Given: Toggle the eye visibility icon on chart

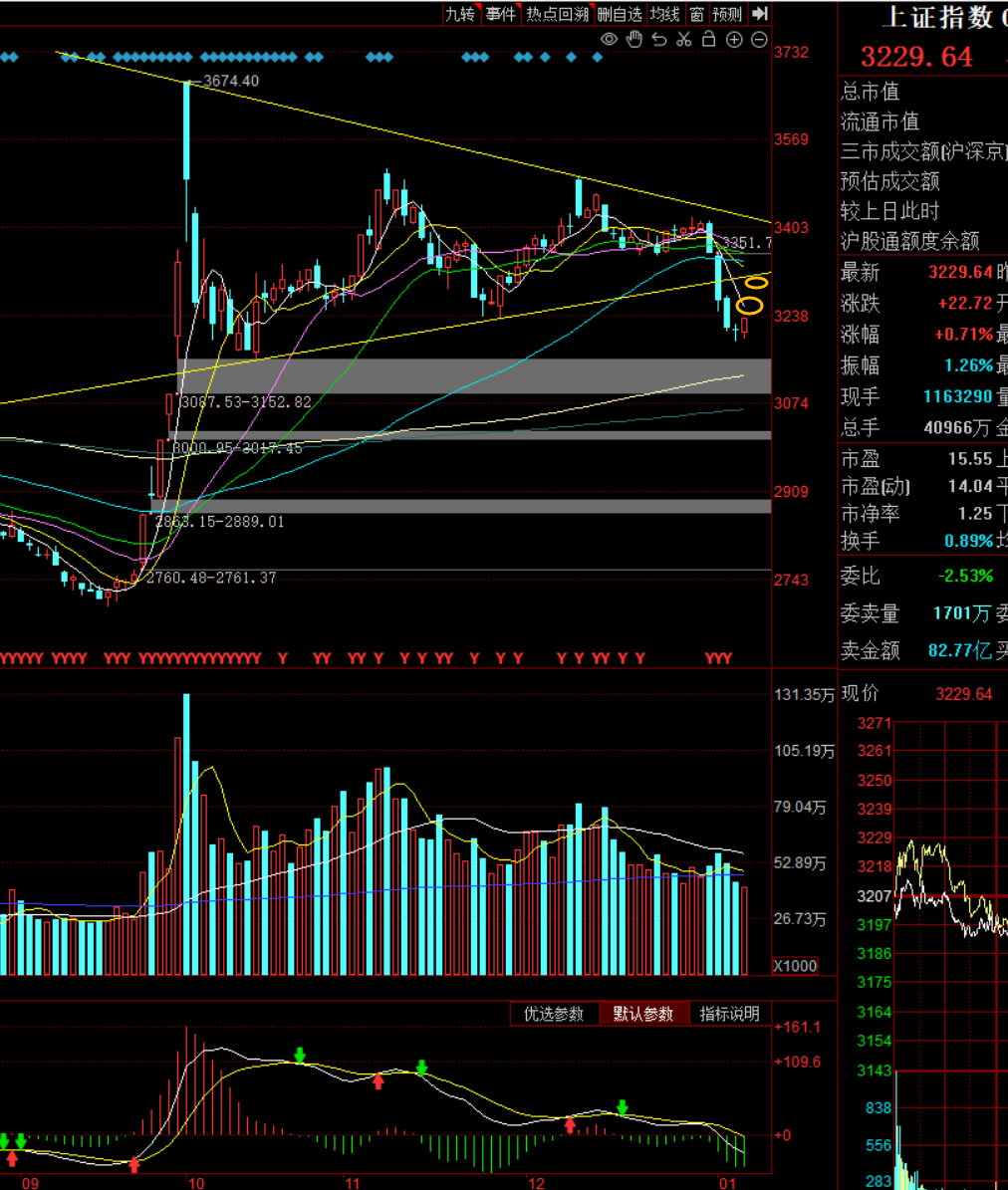Looking at the screenshot, I should coord(610,40).
